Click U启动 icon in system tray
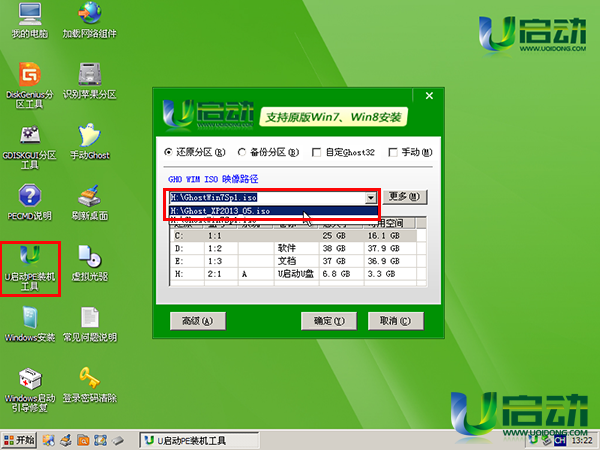 click(533, 440)
